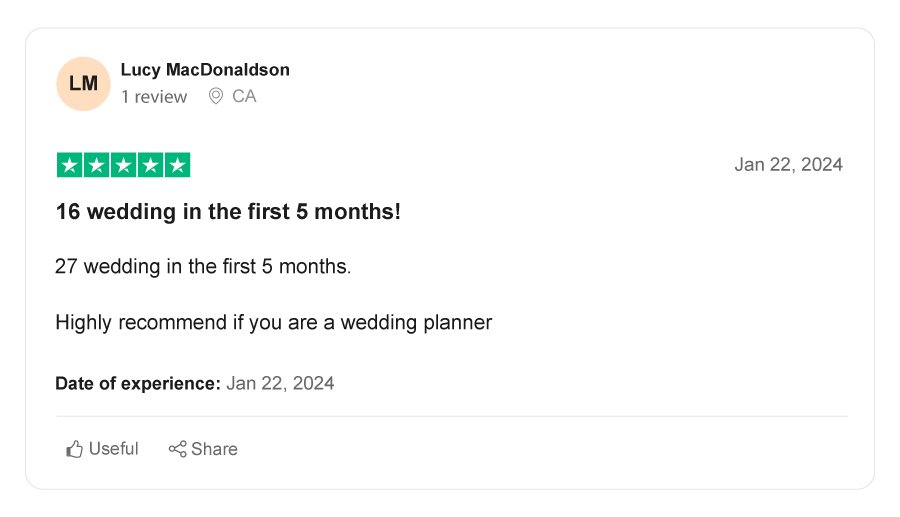Mark the review as Useful
The width and height of the screenshot is (900, 517).
[113, 449]
